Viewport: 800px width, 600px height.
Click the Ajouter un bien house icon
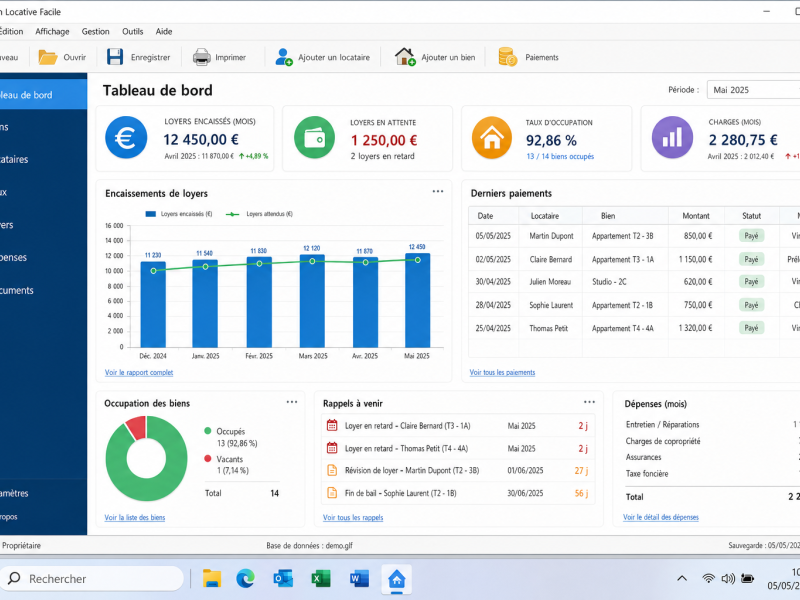pyautogui.click(x=405, y=57)
